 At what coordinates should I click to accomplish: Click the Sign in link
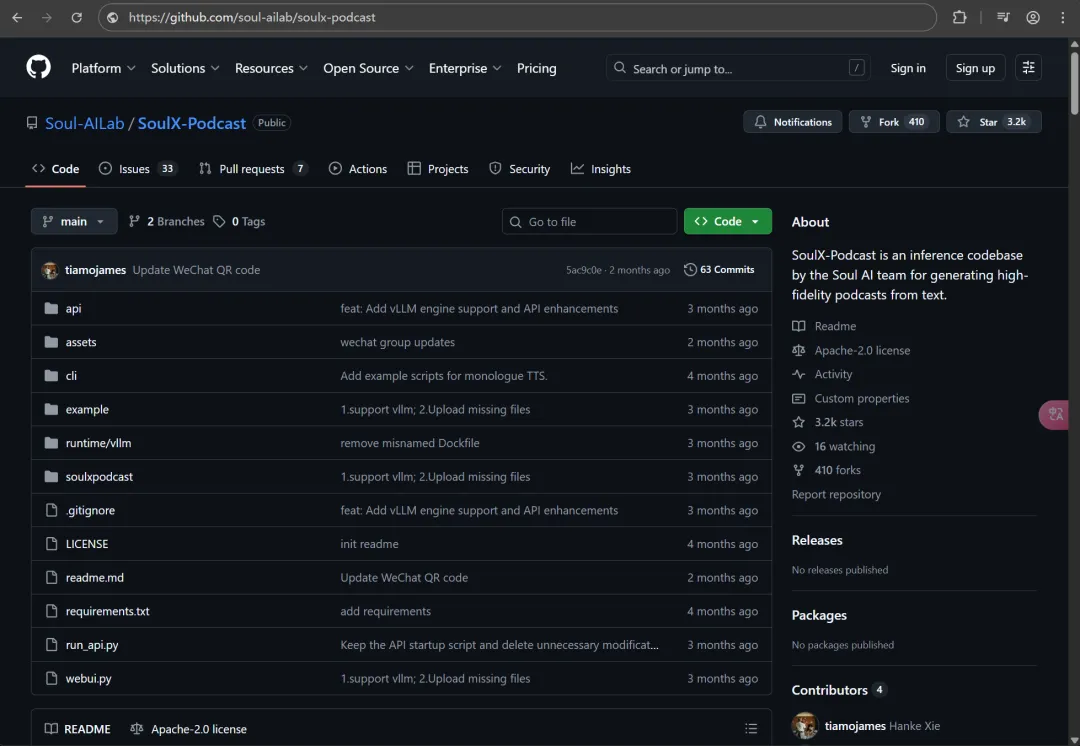[x=908, y=68]
